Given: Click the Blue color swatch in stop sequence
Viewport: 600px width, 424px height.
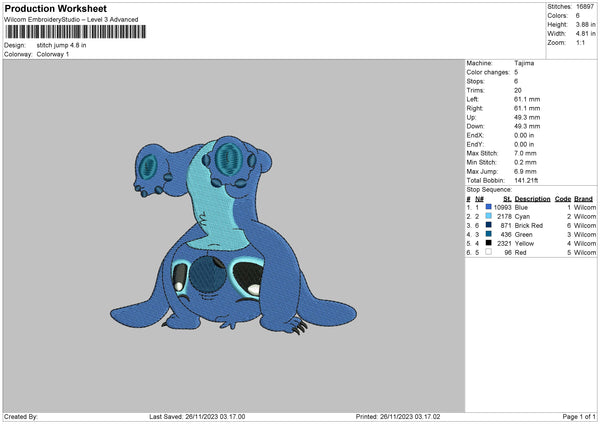Looking at the screenshot, I should [x=488, y=207].
